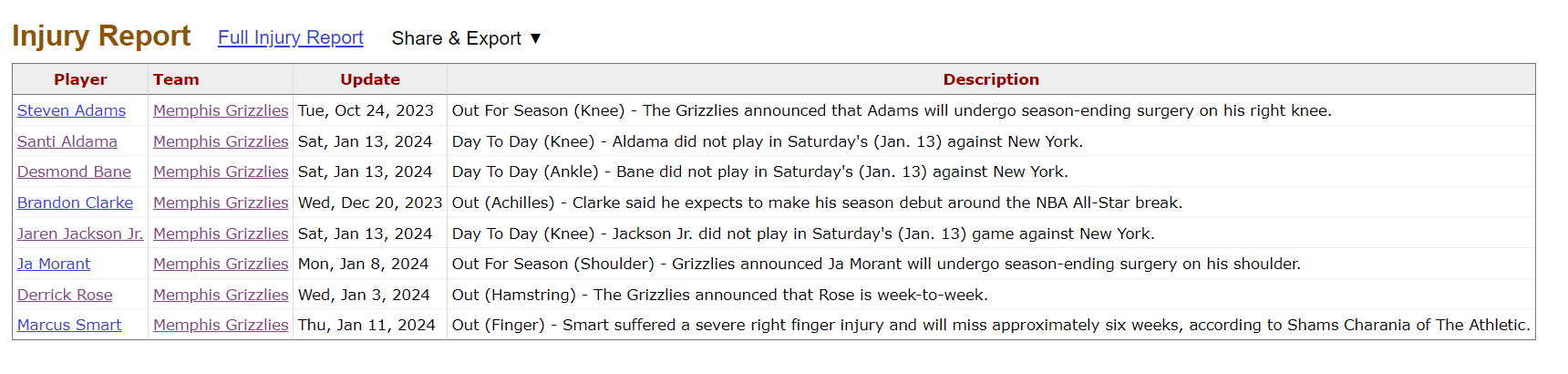The image size is (1568, 374).
Task: Click the Marcus Smart link
Action: [69, 325]
